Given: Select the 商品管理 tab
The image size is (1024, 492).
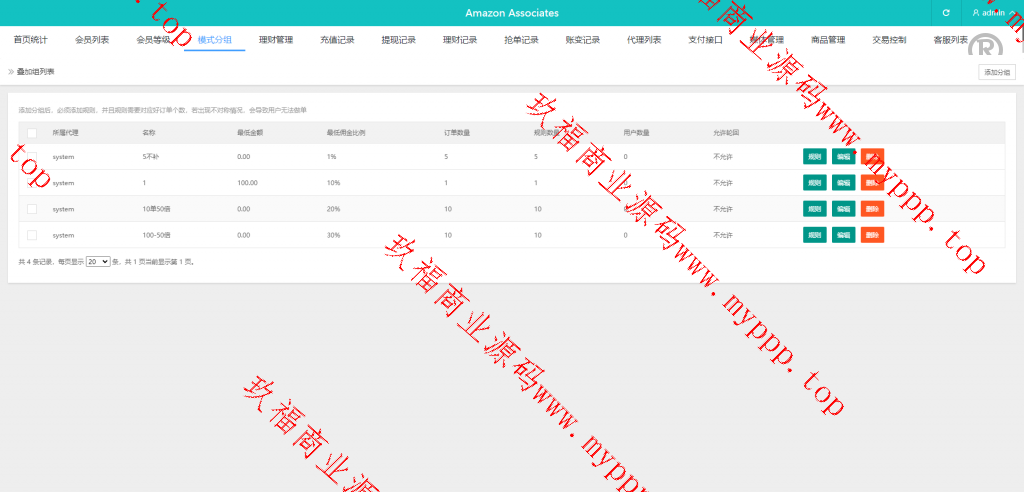Looking at the screenshot, I should coord(828,40).
